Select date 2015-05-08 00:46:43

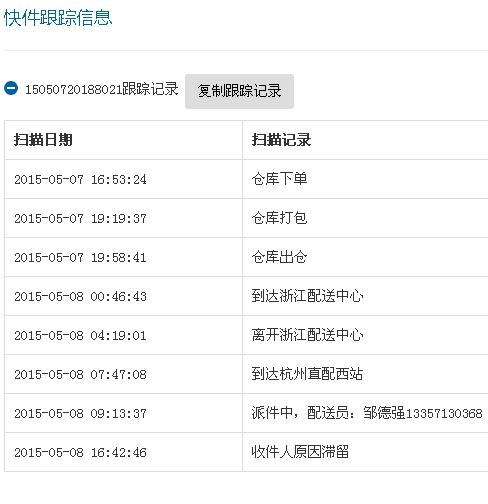click(x=80, y=296)
